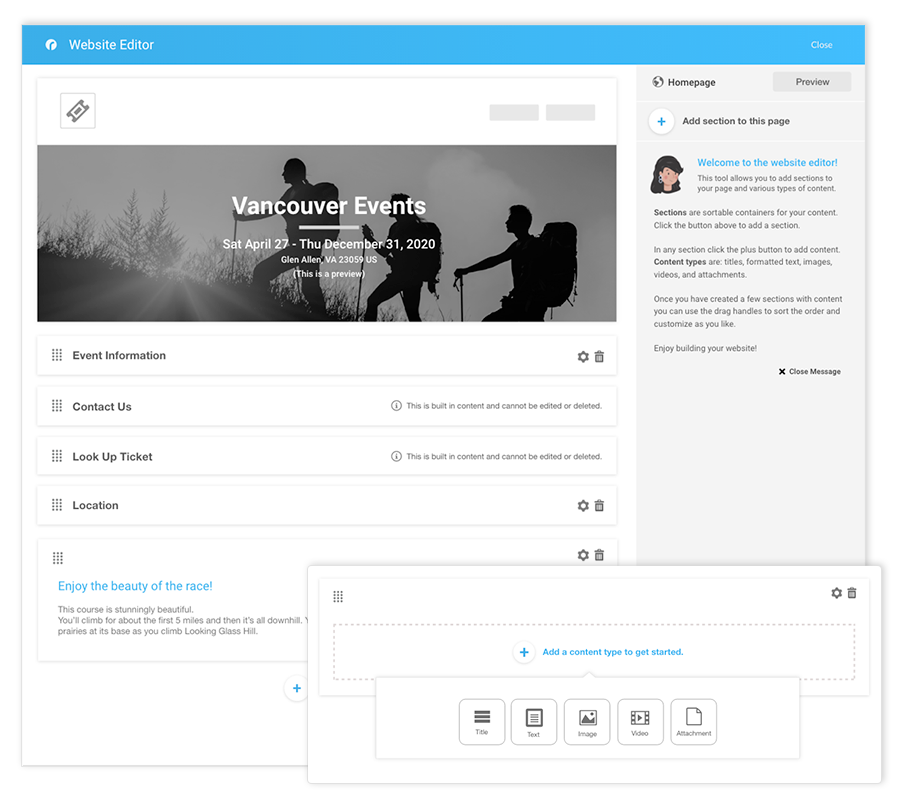Open settings gear for Event Information section
900x806 pixels.
(x=583, y=356)
